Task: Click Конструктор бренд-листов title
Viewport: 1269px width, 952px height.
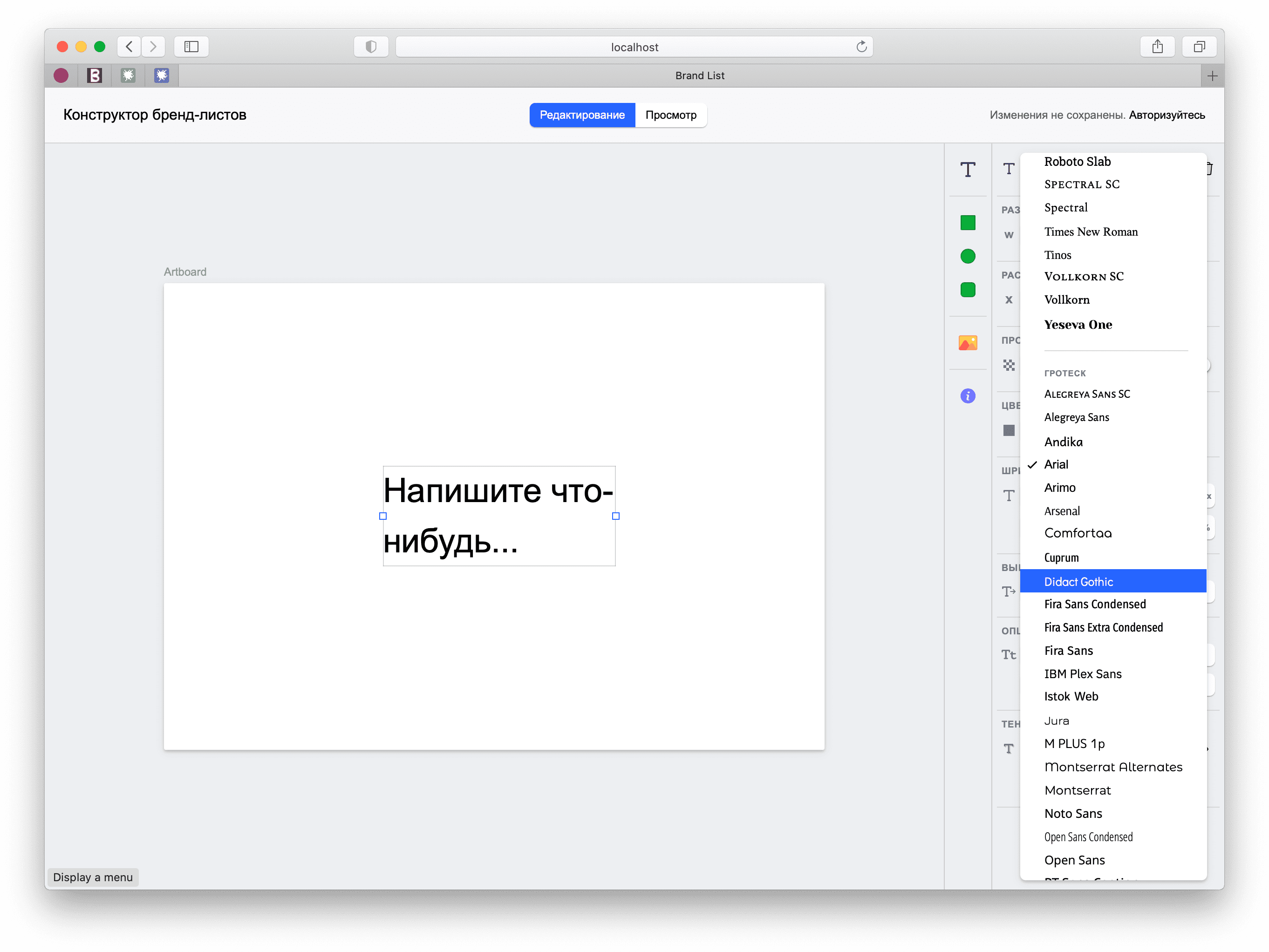Action: tap(155, 115)
